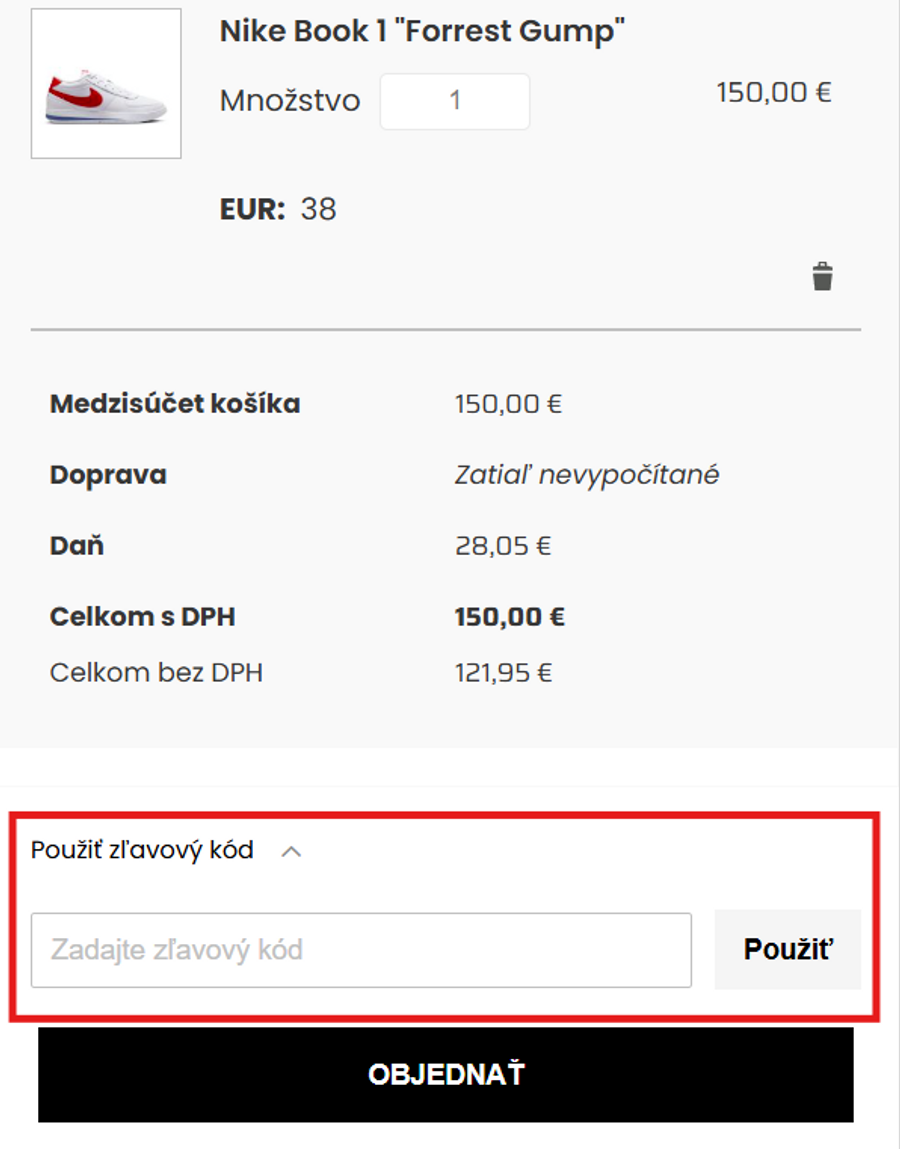The height and width of the screenshot is (1149, 900).
Task: Click inside the Množstvo quantity field
Action: click(x=453, y=100)
